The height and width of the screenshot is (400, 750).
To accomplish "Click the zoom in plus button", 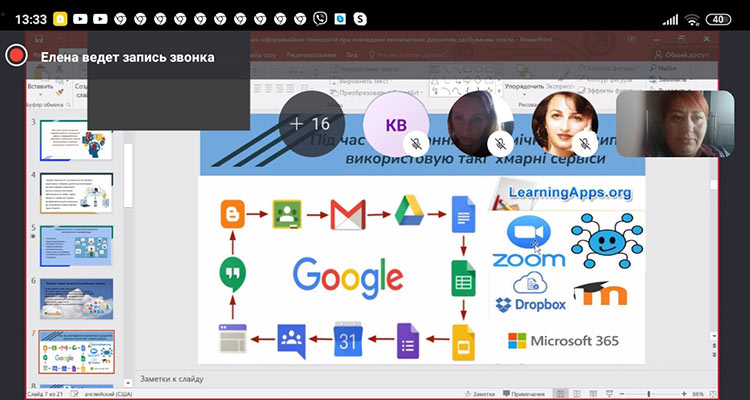I will (x=684, y=394).
